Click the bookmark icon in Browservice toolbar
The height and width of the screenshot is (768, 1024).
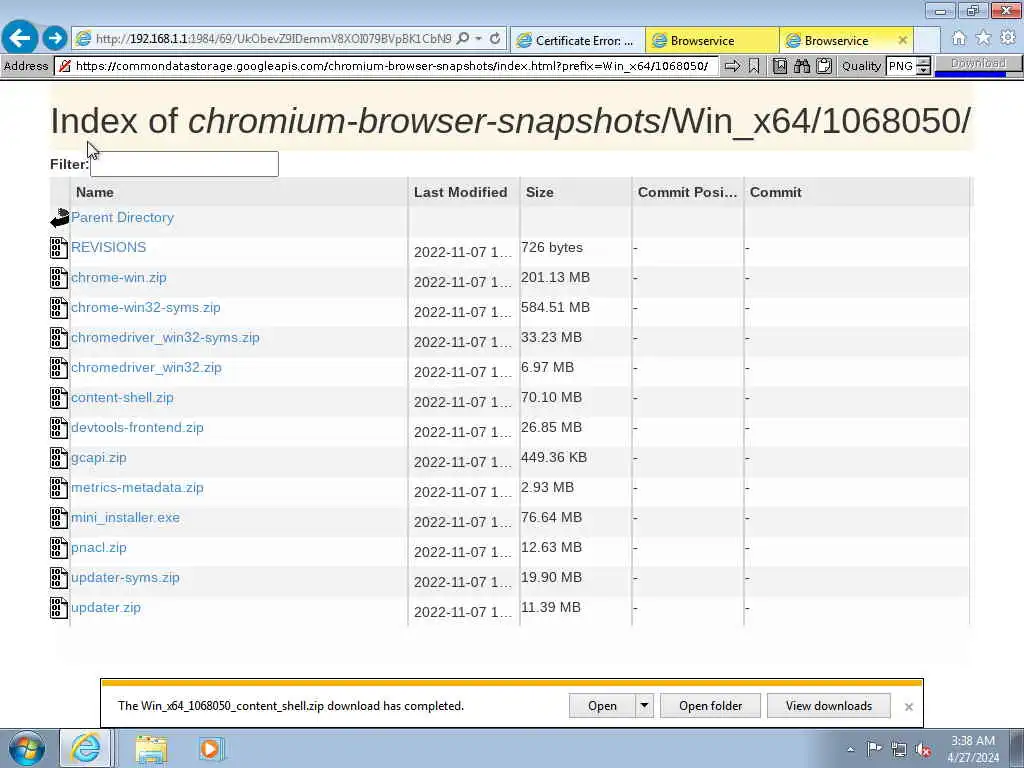[x=754, y=66]
